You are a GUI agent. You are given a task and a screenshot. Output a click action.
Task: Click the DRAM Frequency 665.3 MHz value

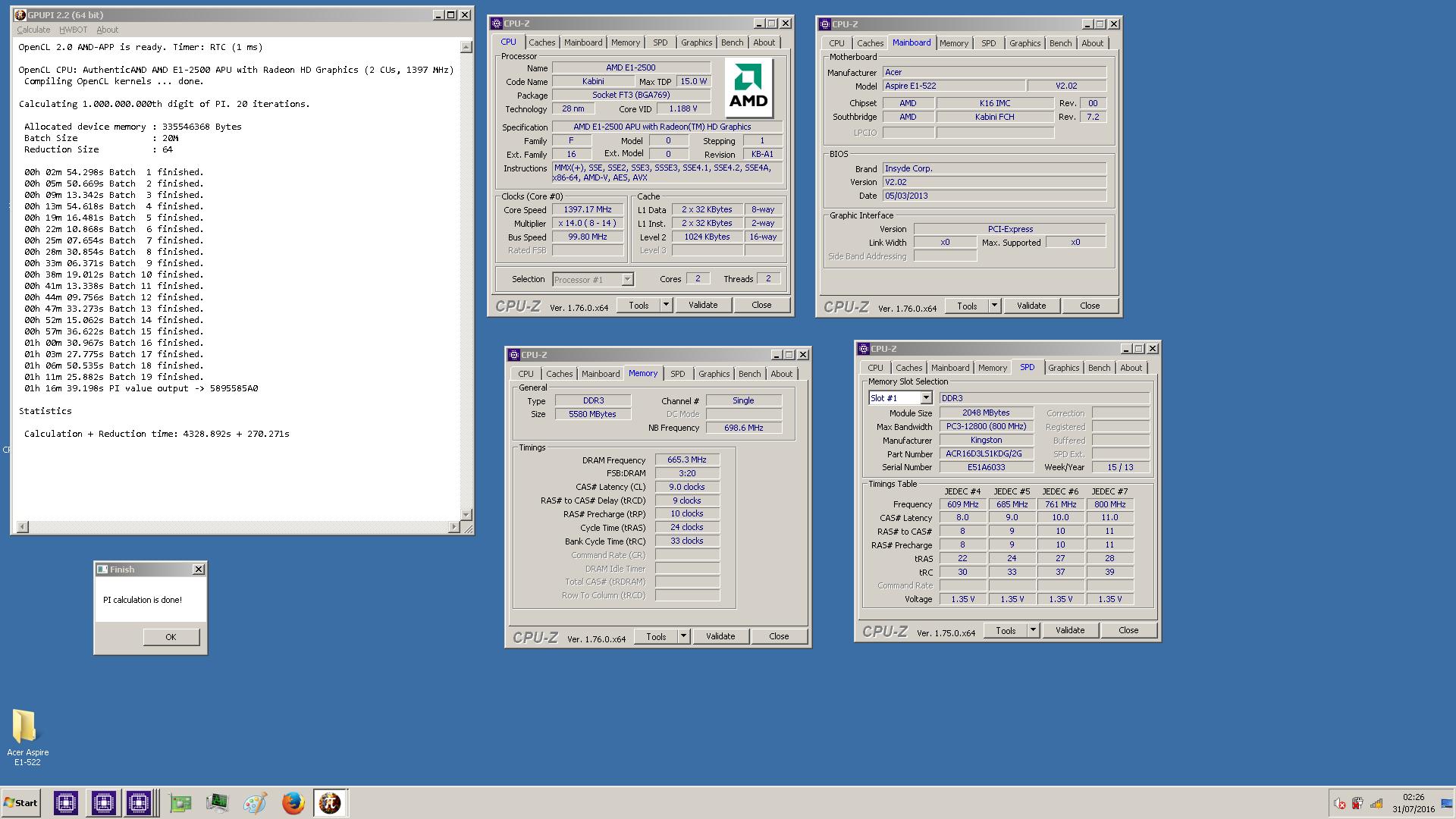[687, 460]
